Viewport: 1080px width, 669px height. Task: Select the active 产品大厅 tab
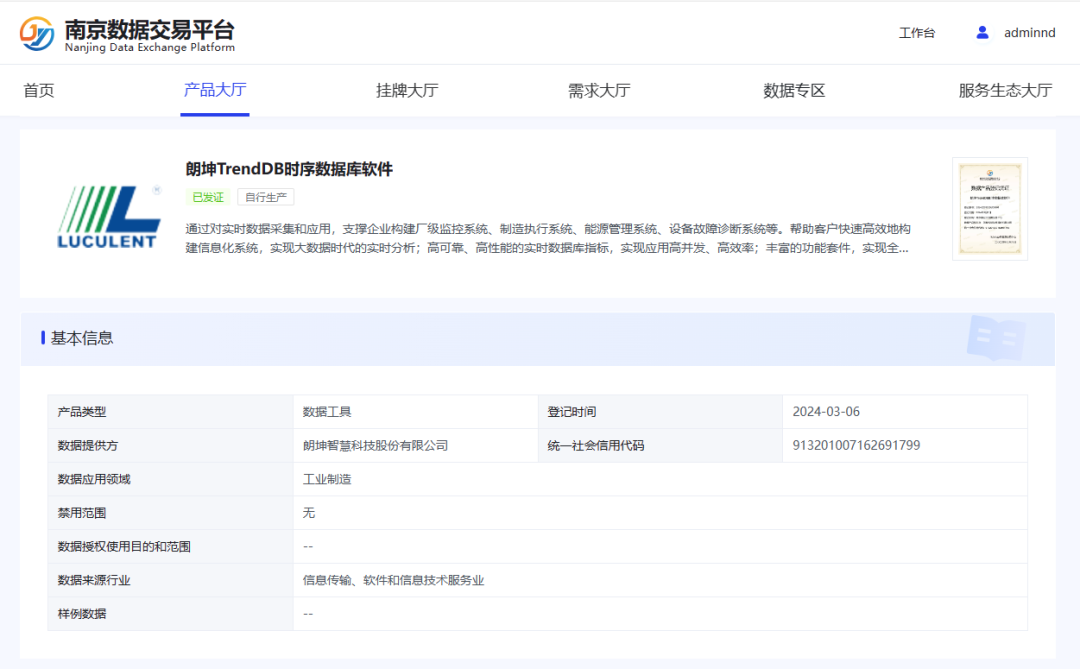(215, 90)
